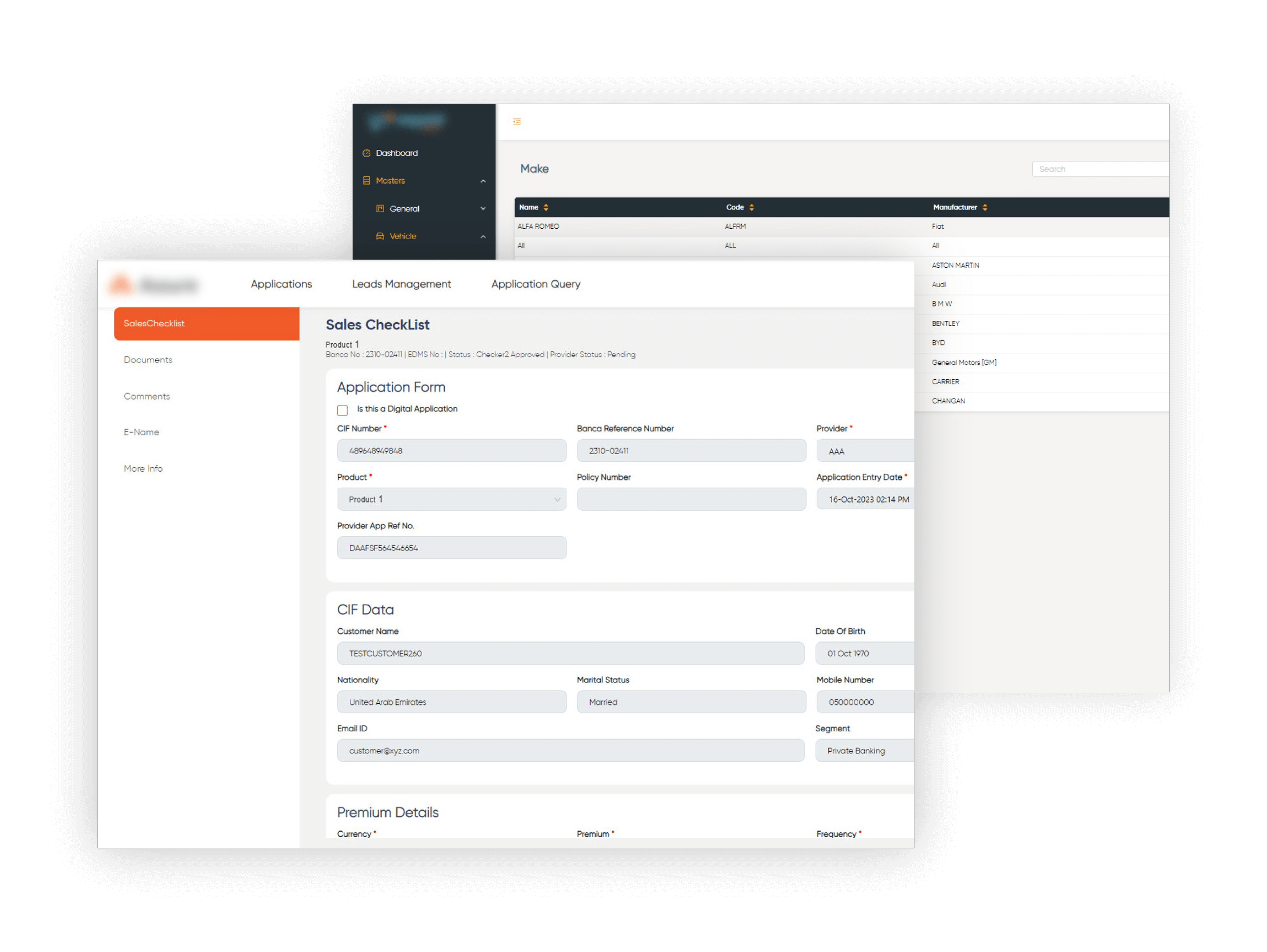Sort table by Name column arrows
Viewport: 1267px width, 952px height.
click(546, 207)
